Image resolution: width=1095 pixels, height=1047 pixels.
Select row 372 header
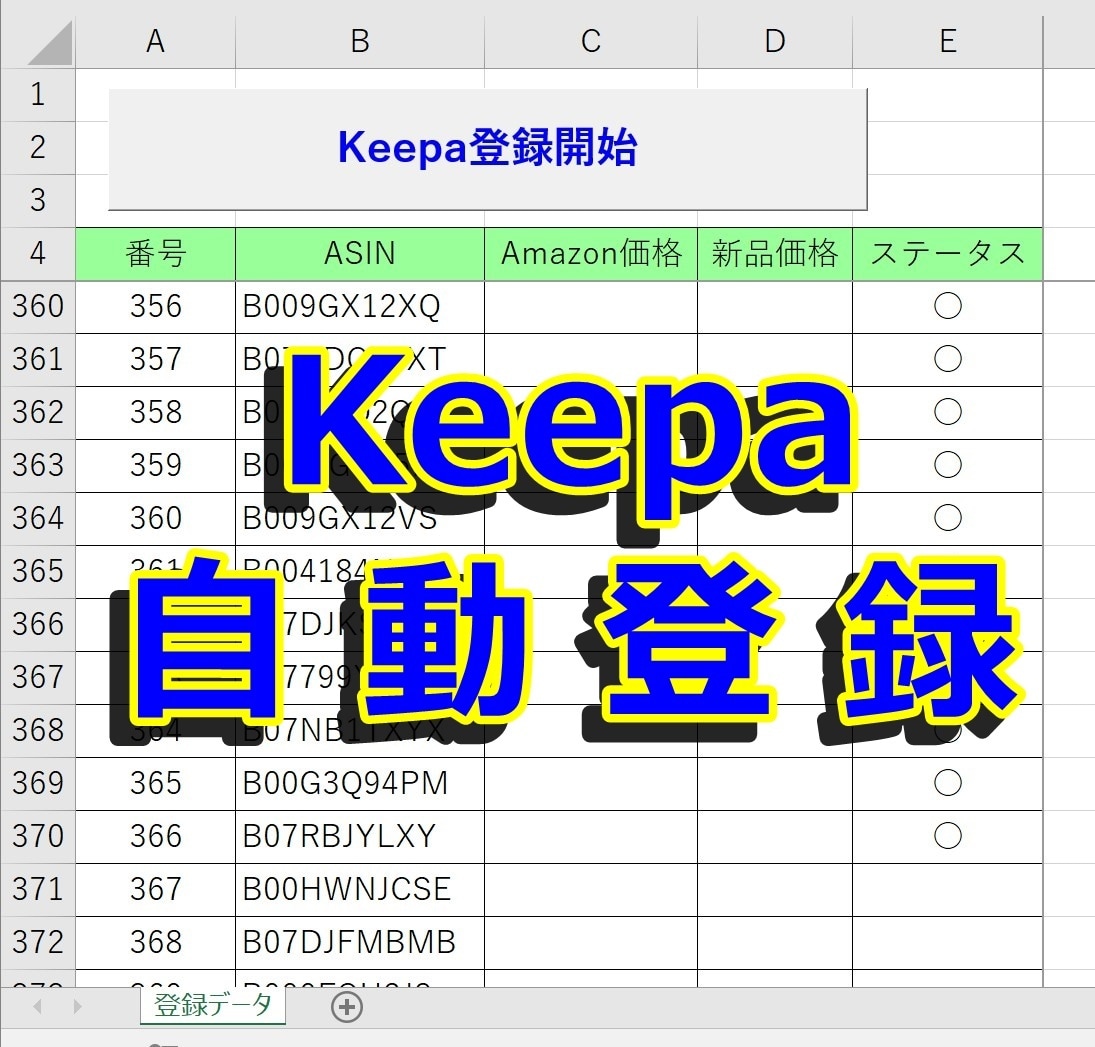(38, 942)
